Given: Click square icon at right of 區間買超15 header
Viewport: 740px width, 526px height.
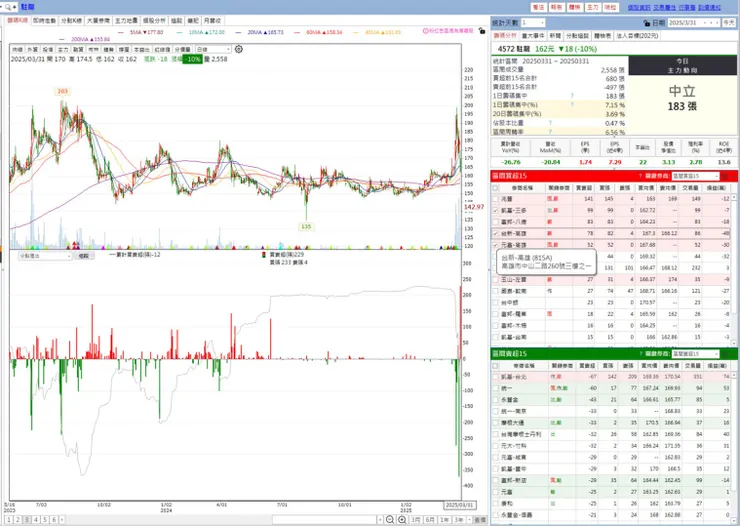Looking at the screenshot, I should pyautogui.click(x=725, y=176).
